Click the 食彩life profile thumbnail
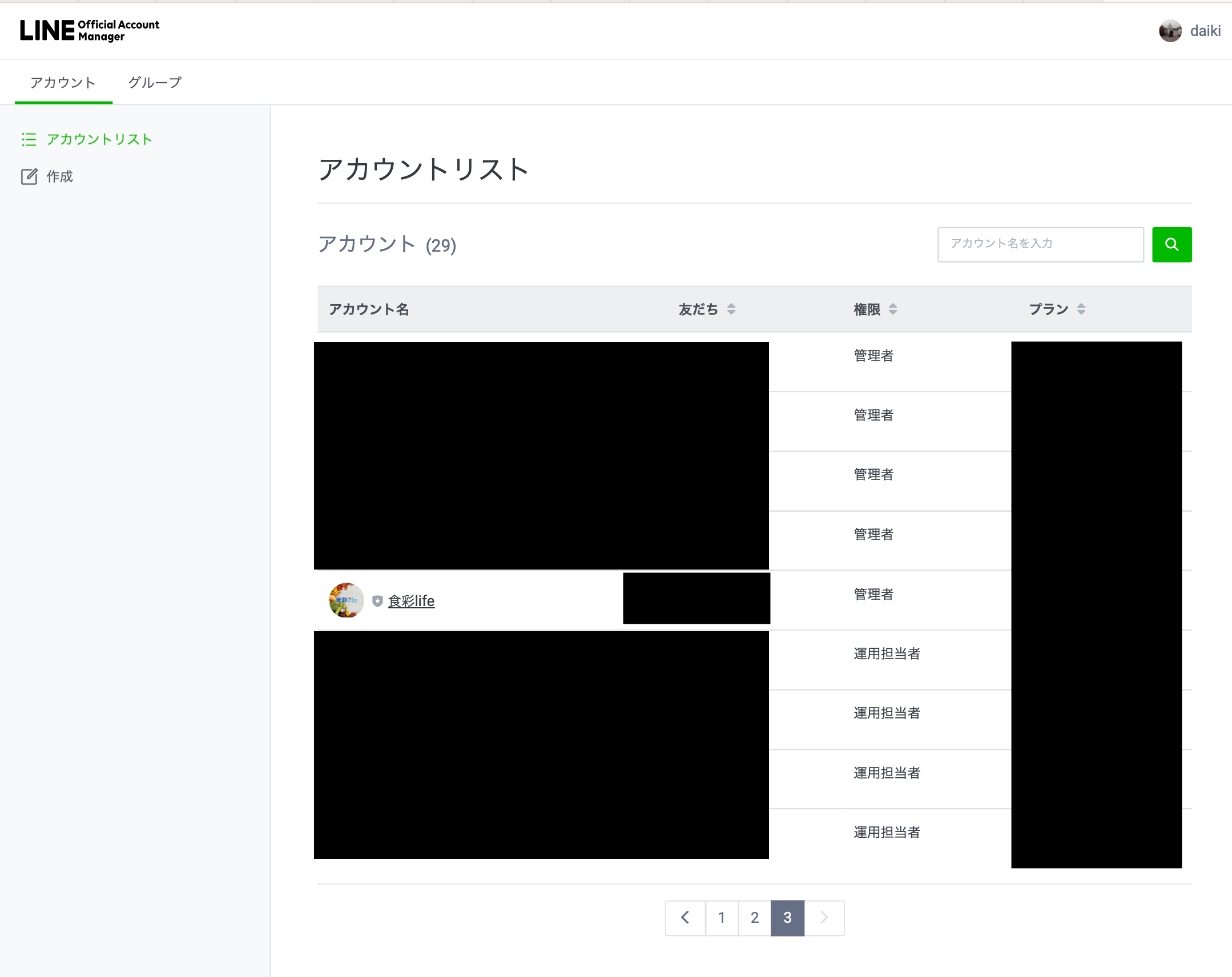 point(347,600)
